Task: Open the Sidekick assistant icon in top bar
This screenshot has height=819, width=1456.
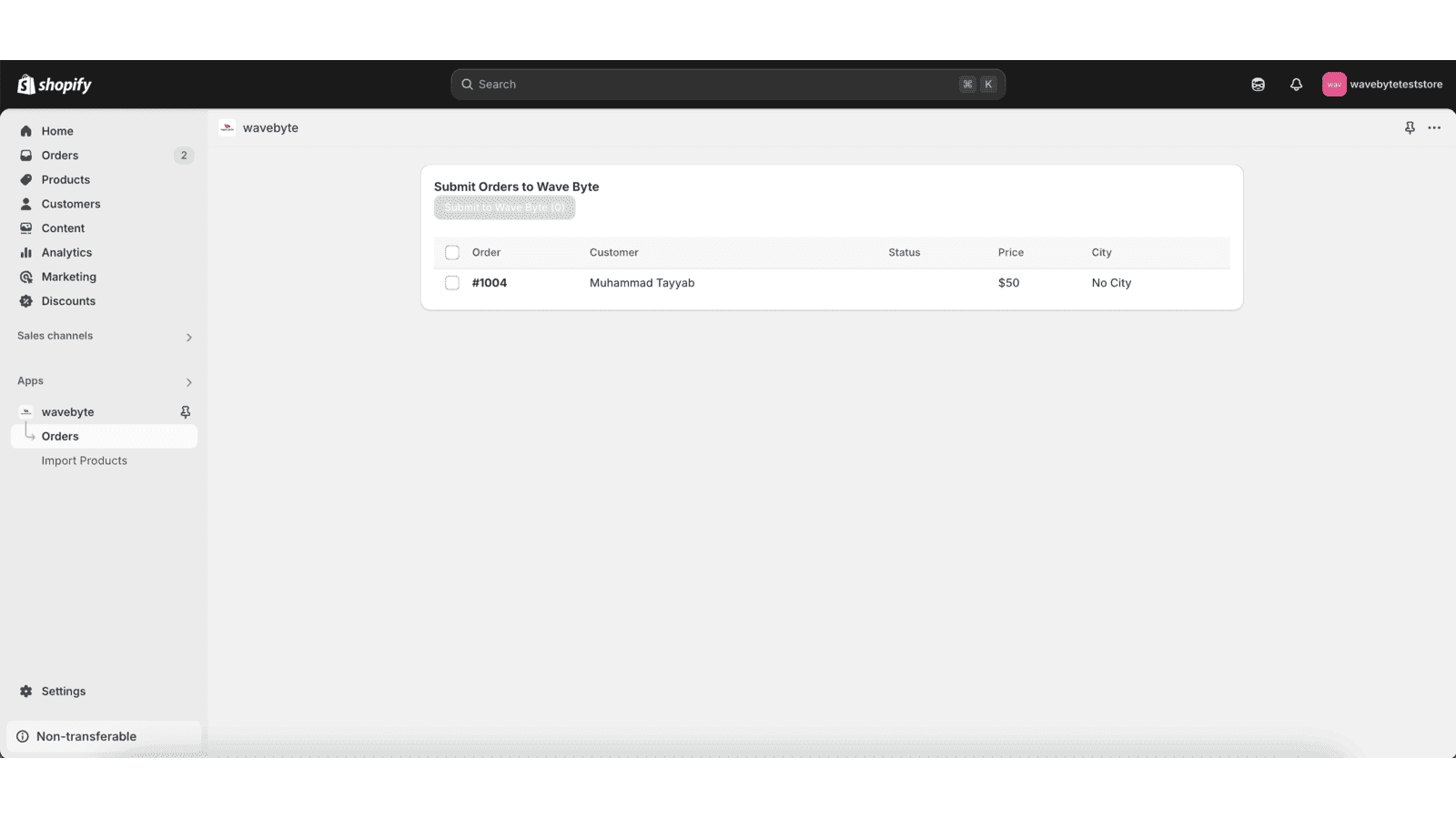Action: tap(1258, 85)
